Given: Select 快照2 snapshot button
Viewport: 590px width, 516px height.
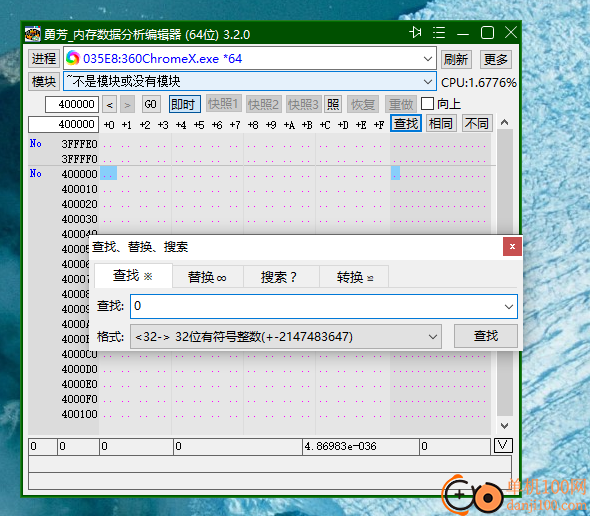Looking at the screenshot, I should tap(263, 104).
